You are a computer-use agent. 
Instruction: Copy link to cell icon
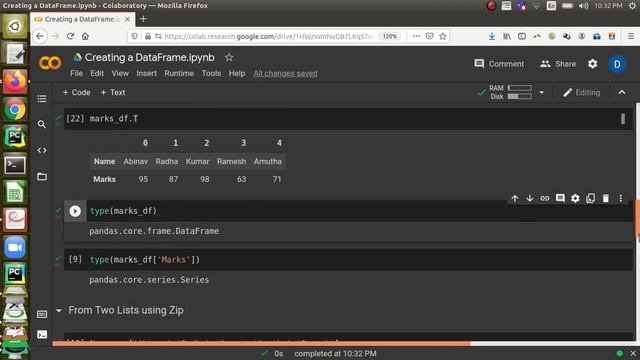pos(545,198)
